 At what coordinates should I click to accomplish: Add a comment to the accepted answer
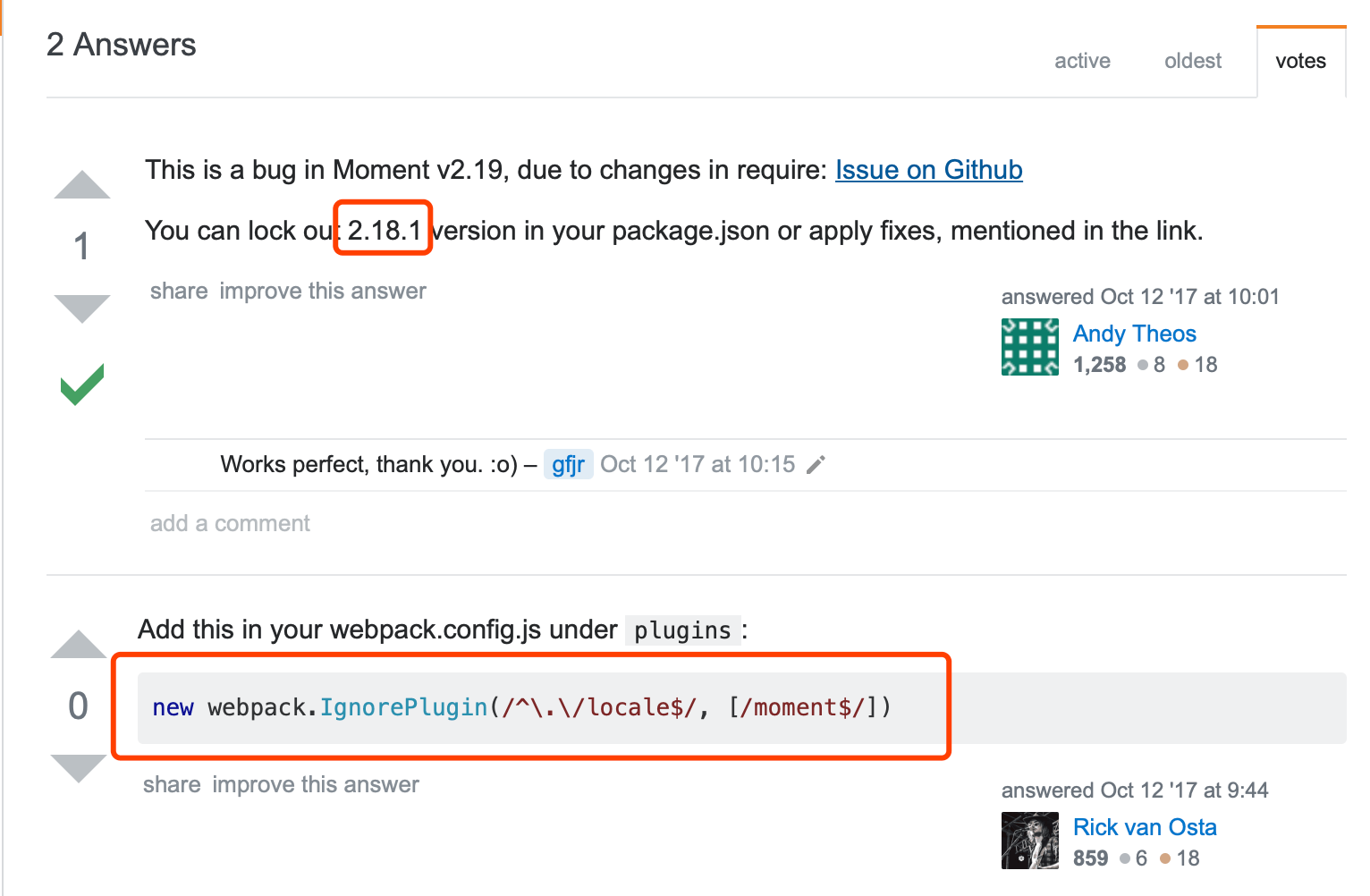click(230, 524)
